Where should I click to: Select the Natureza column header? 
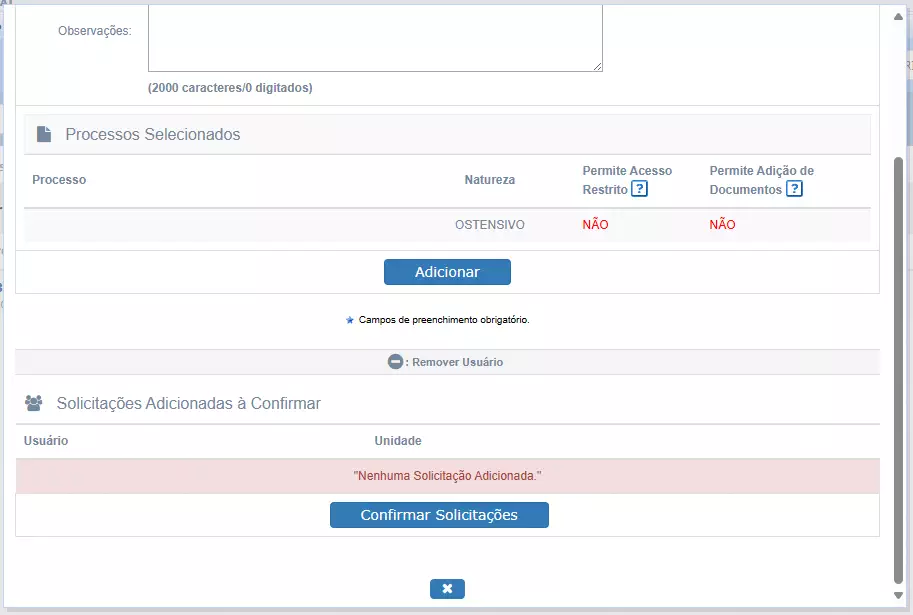pos(490,180)
